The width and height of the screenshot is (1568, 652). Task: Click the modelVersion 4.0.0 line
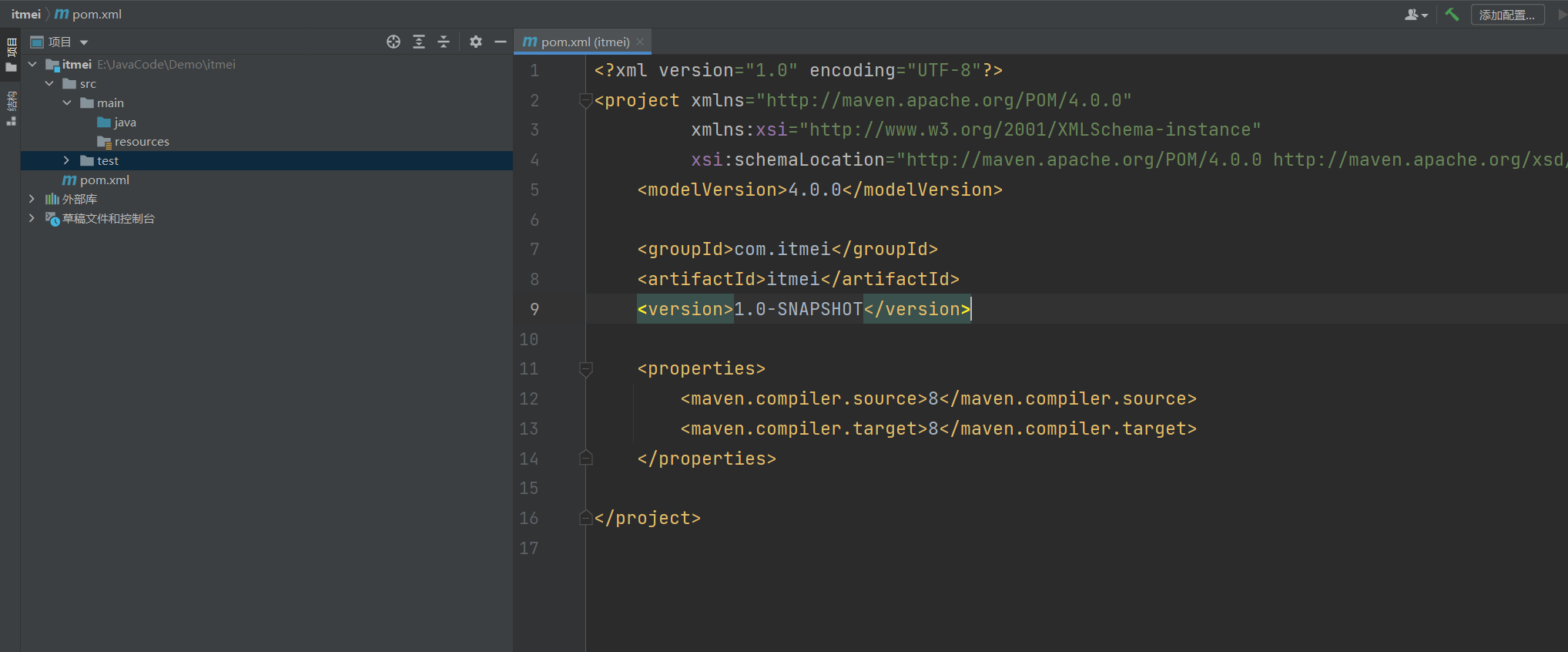tap(820, 190)
